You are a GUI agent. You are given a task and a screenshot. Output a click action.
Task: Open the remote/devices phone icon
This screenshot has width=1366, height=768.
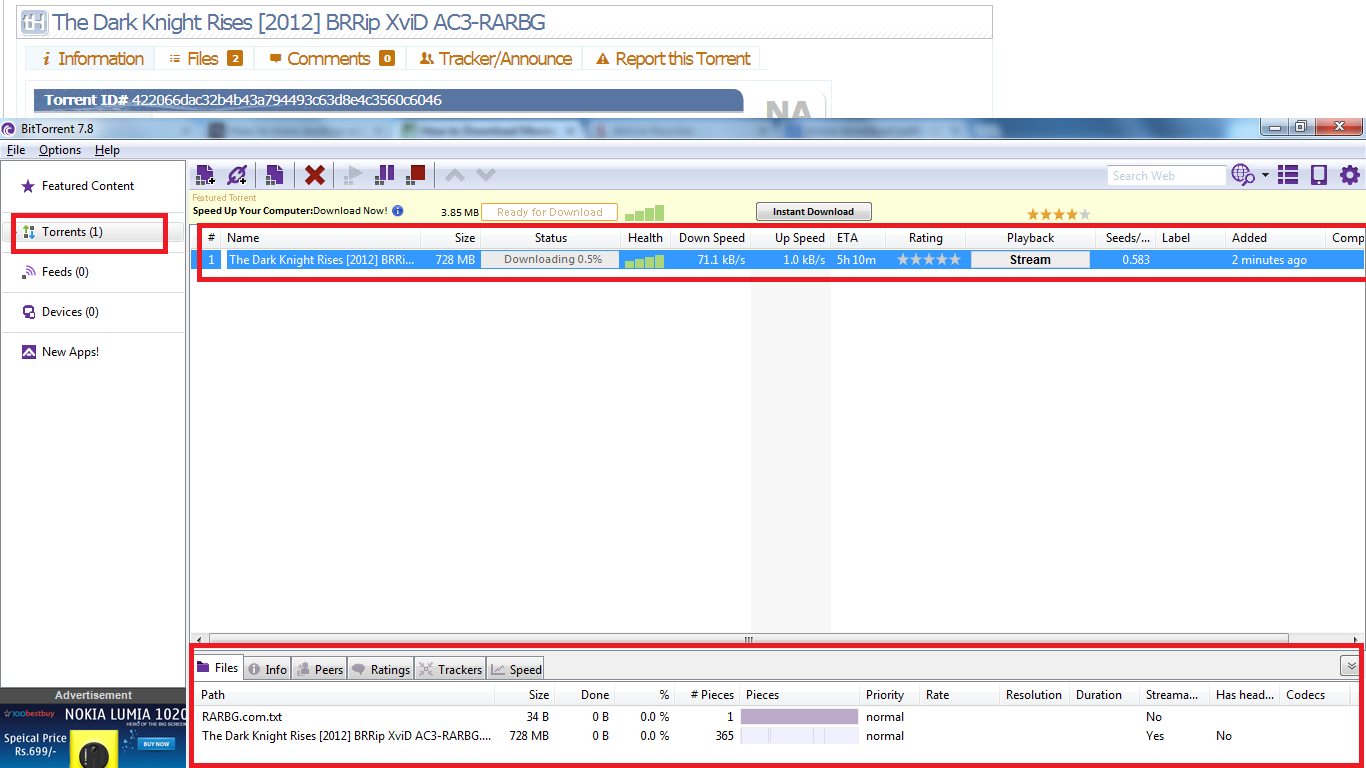[x=1319, y=175]
